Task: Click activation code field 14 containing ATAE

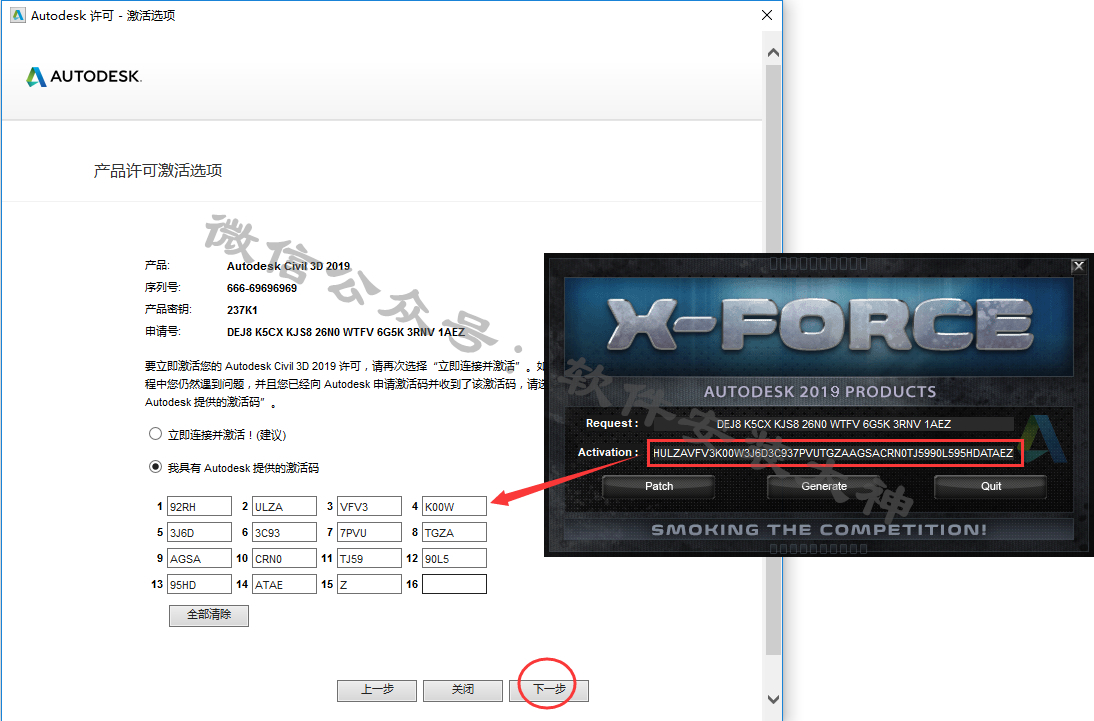Action: point(285,584)
